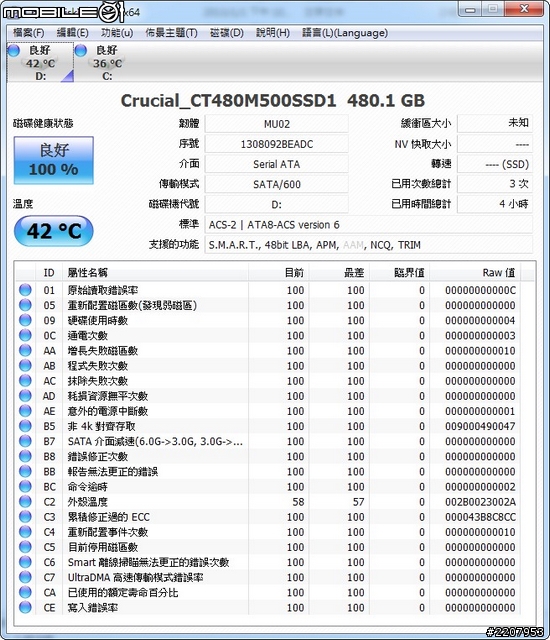Click the 良好 100 % health status button

click(54, 160)
